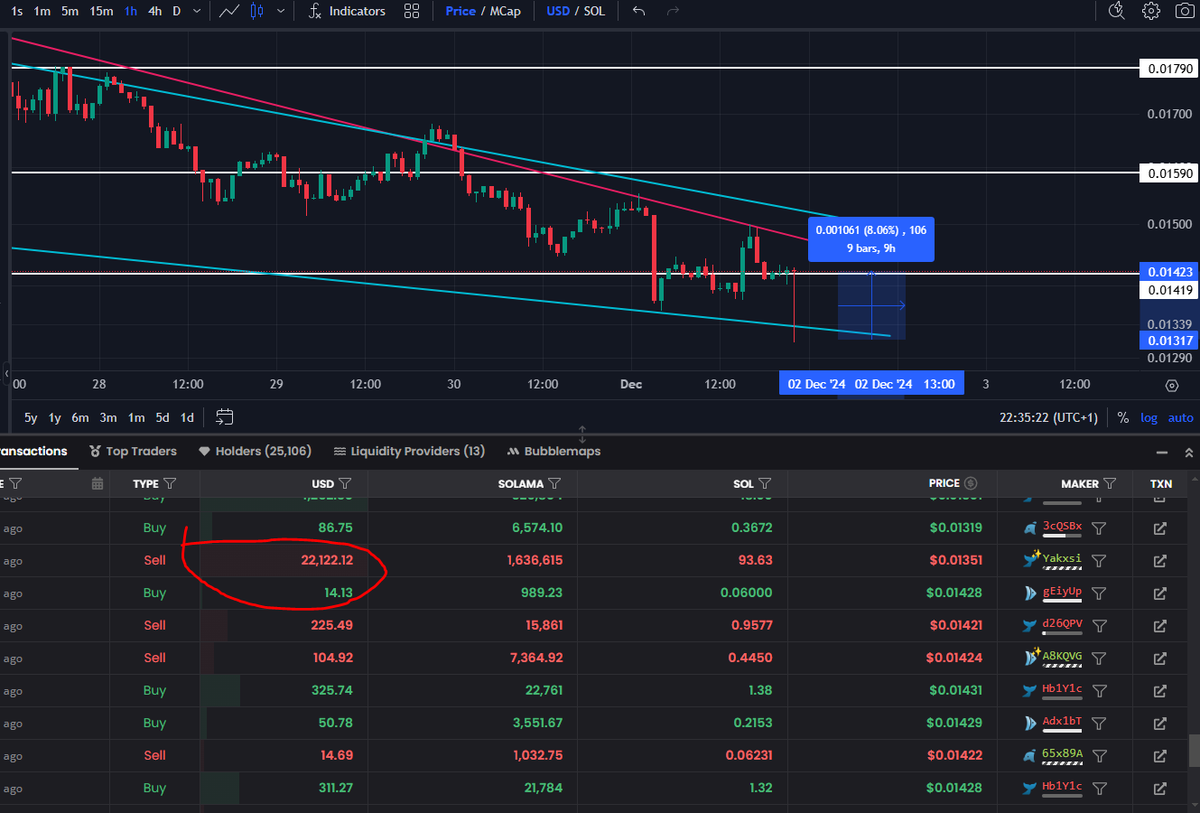The height and width of the screenshot is (813, 1200).
Task: Open the chart layout grid icon
Action: click(411, 11)
